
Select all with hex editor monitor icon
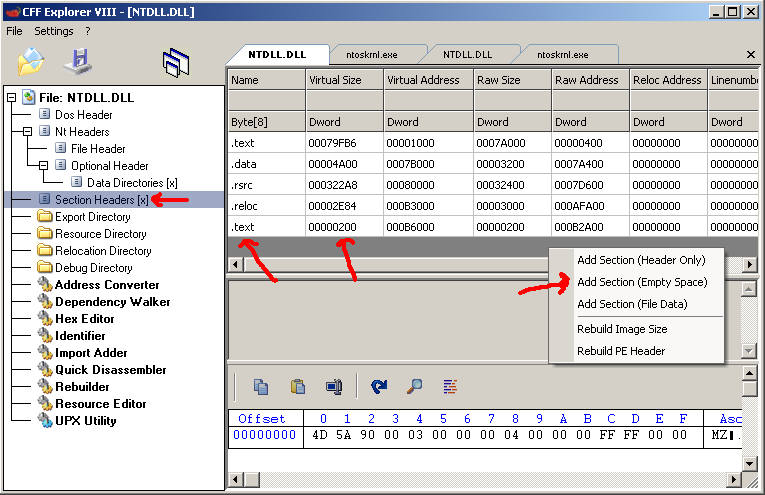click(x=334, y=387)
